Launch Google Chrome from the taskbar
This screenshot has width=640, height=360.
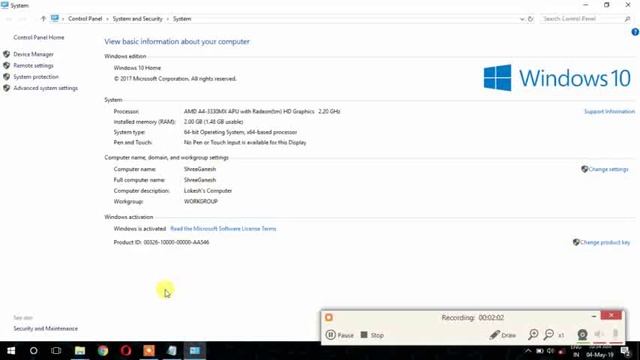[x=103, y=351]
